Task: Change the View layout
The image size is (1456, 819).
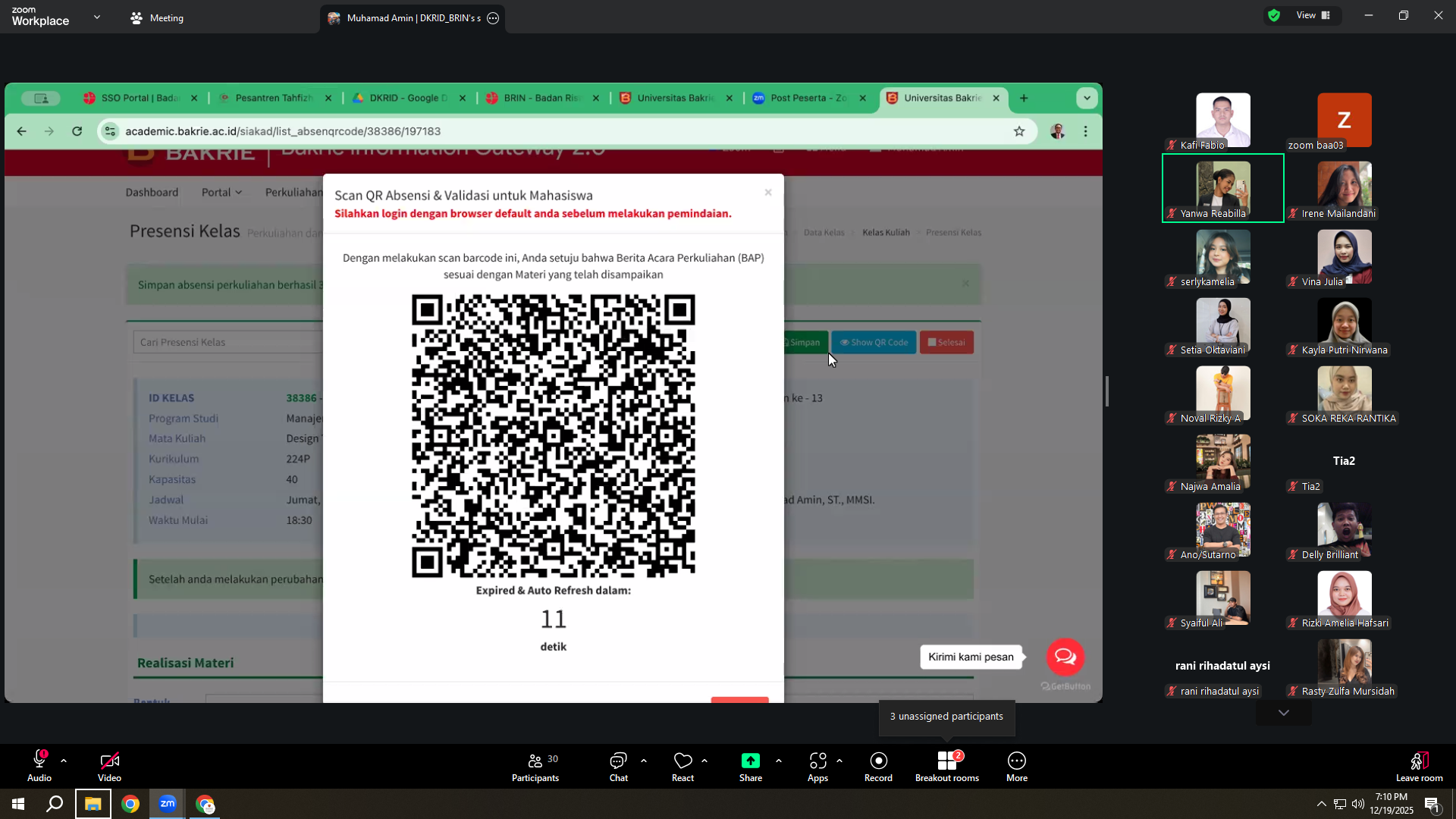Action: click(x=1313, y=15)
